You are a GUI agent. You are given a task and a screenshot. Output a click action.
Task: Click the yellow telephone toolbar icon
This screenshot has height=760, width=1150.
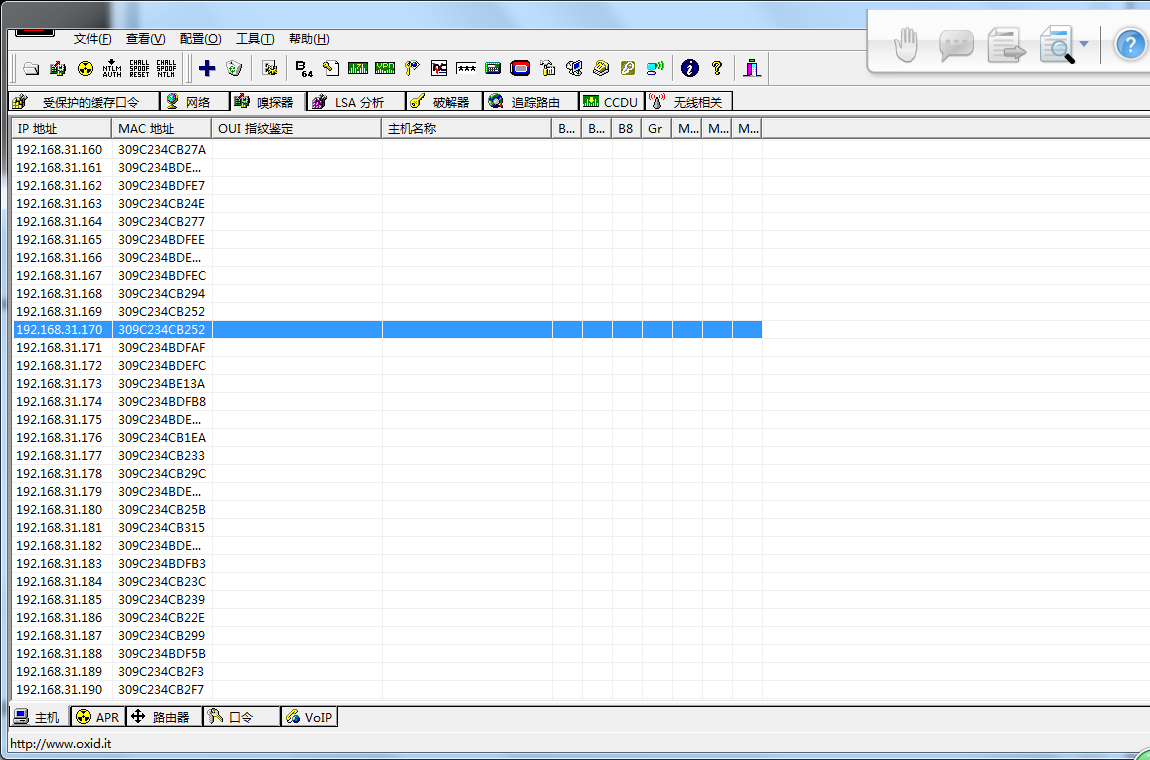601,69
